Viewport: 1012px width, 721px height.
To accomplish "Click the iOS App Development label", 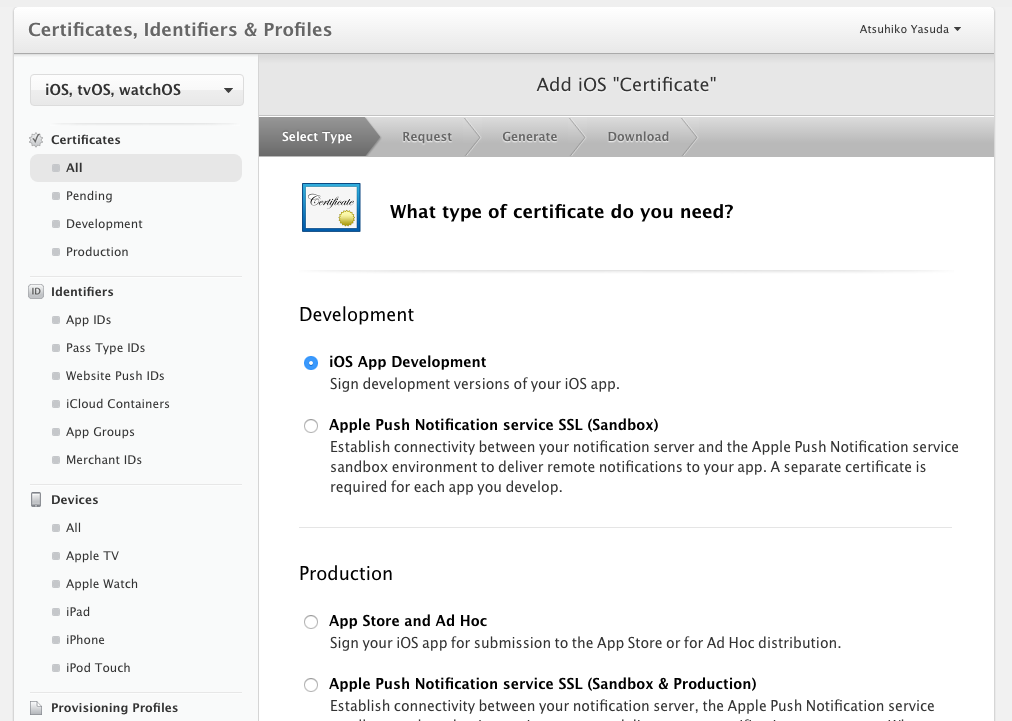I will [407, 361].
